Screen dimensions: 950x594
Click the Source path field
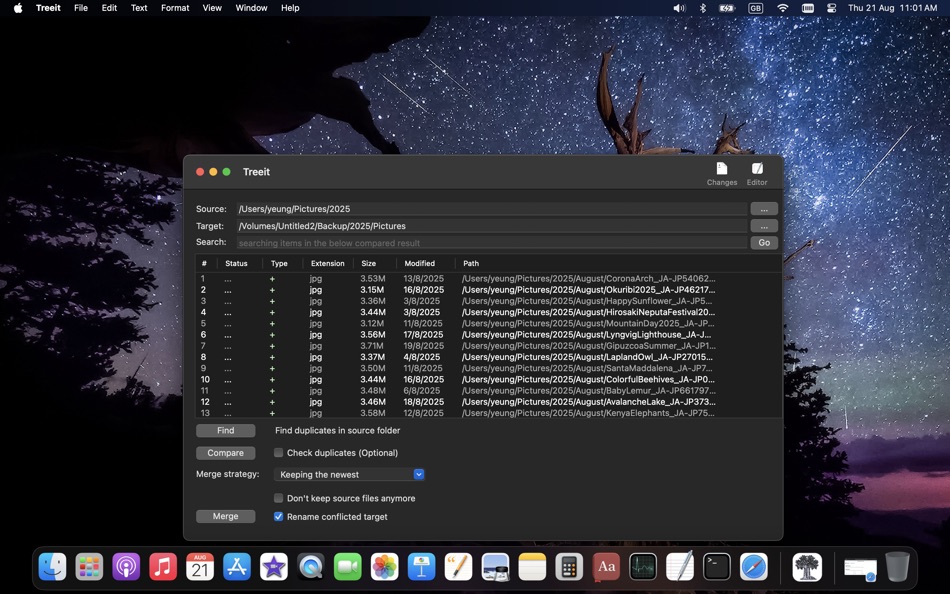492,209
